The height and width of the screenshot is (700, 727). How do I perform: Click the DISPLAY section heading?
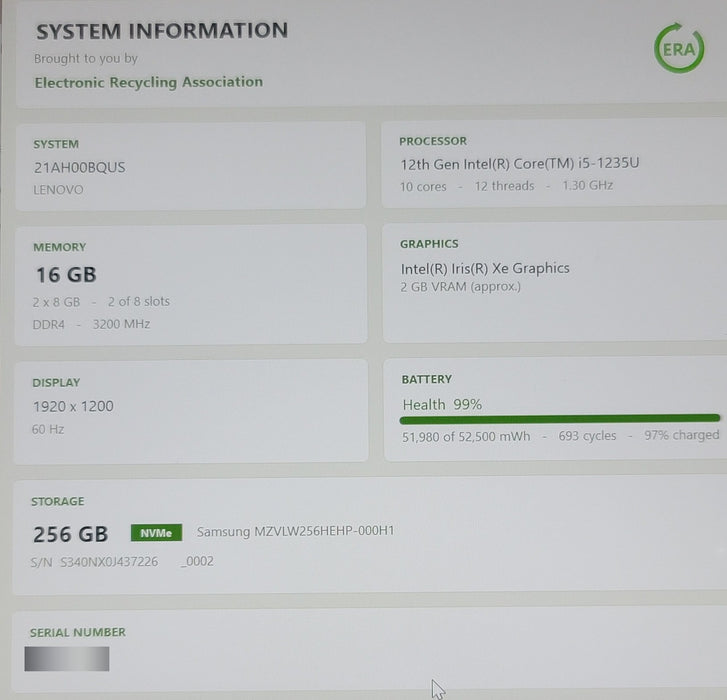56,382
